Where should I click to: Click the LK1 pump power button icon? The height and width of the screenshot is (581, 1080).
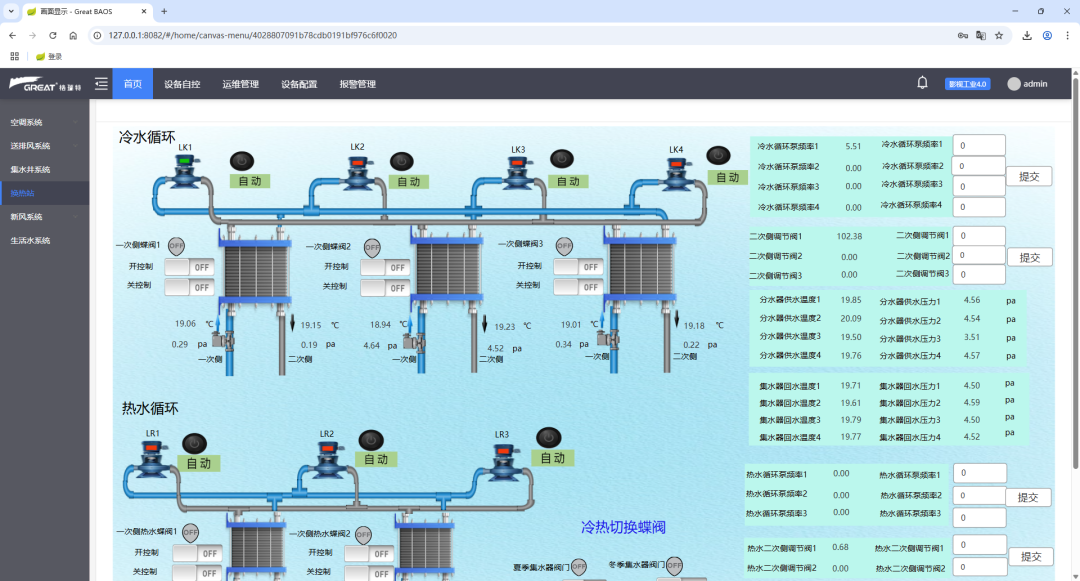tap(240, 159)
